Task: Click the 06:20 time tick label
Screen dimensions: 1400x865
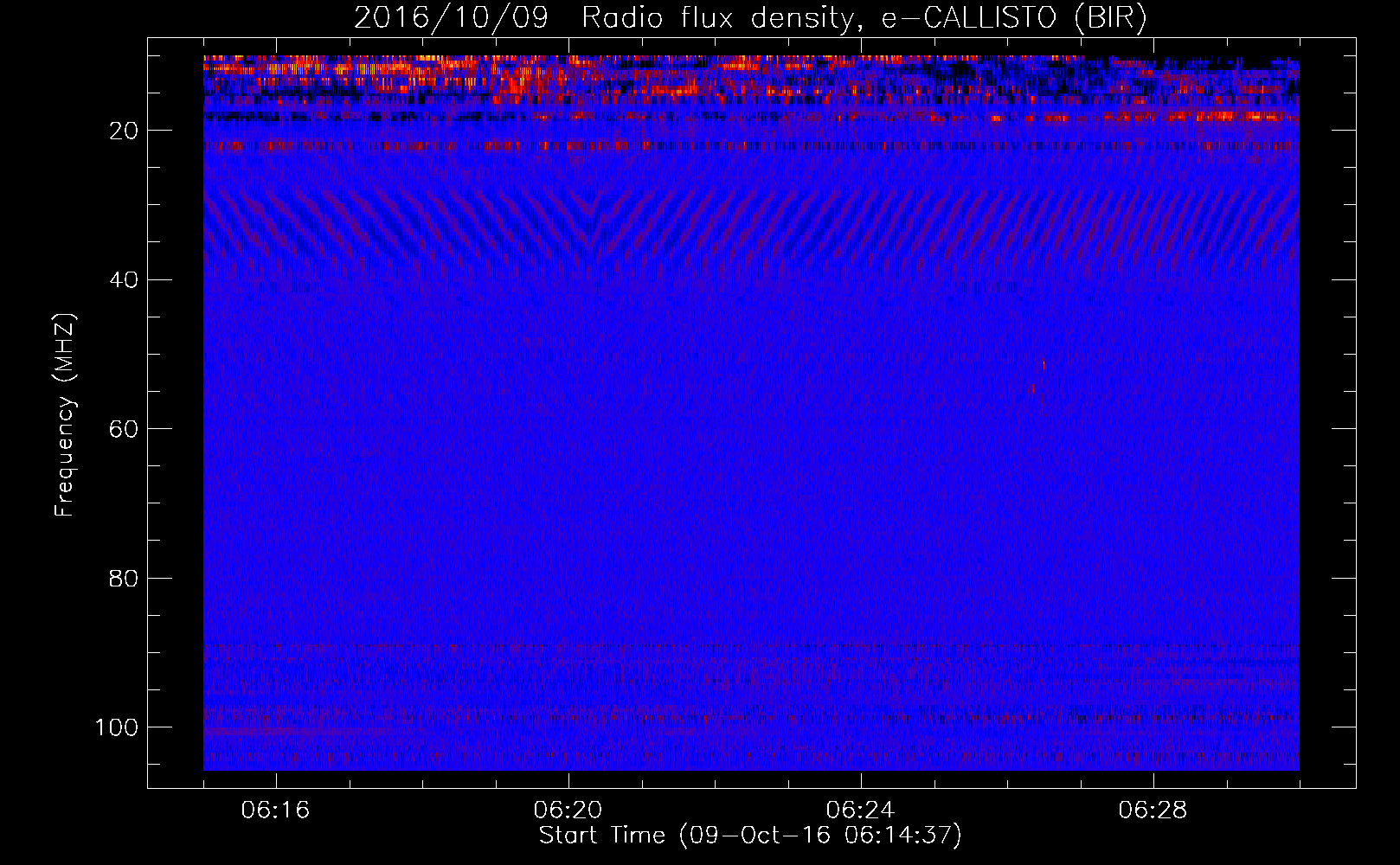Action: (x=568, y=810)
